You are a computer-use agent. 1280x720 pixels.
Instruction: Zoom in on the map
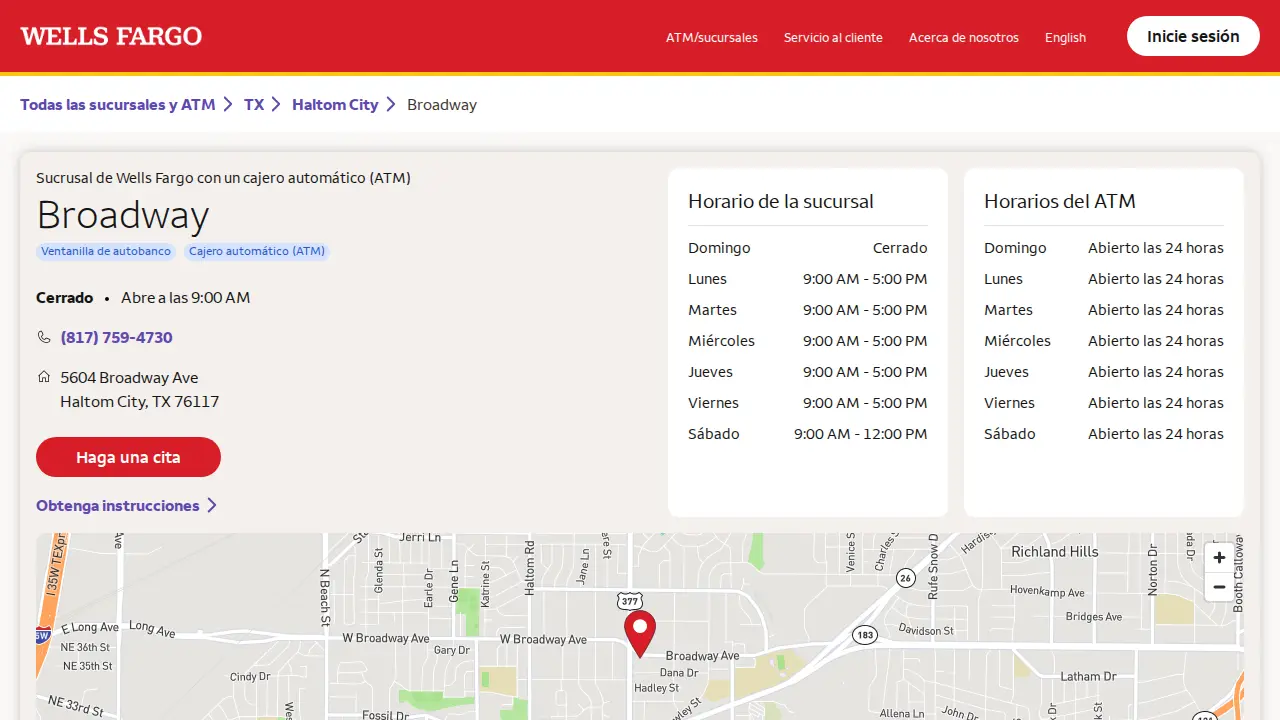coord(1219,558)
